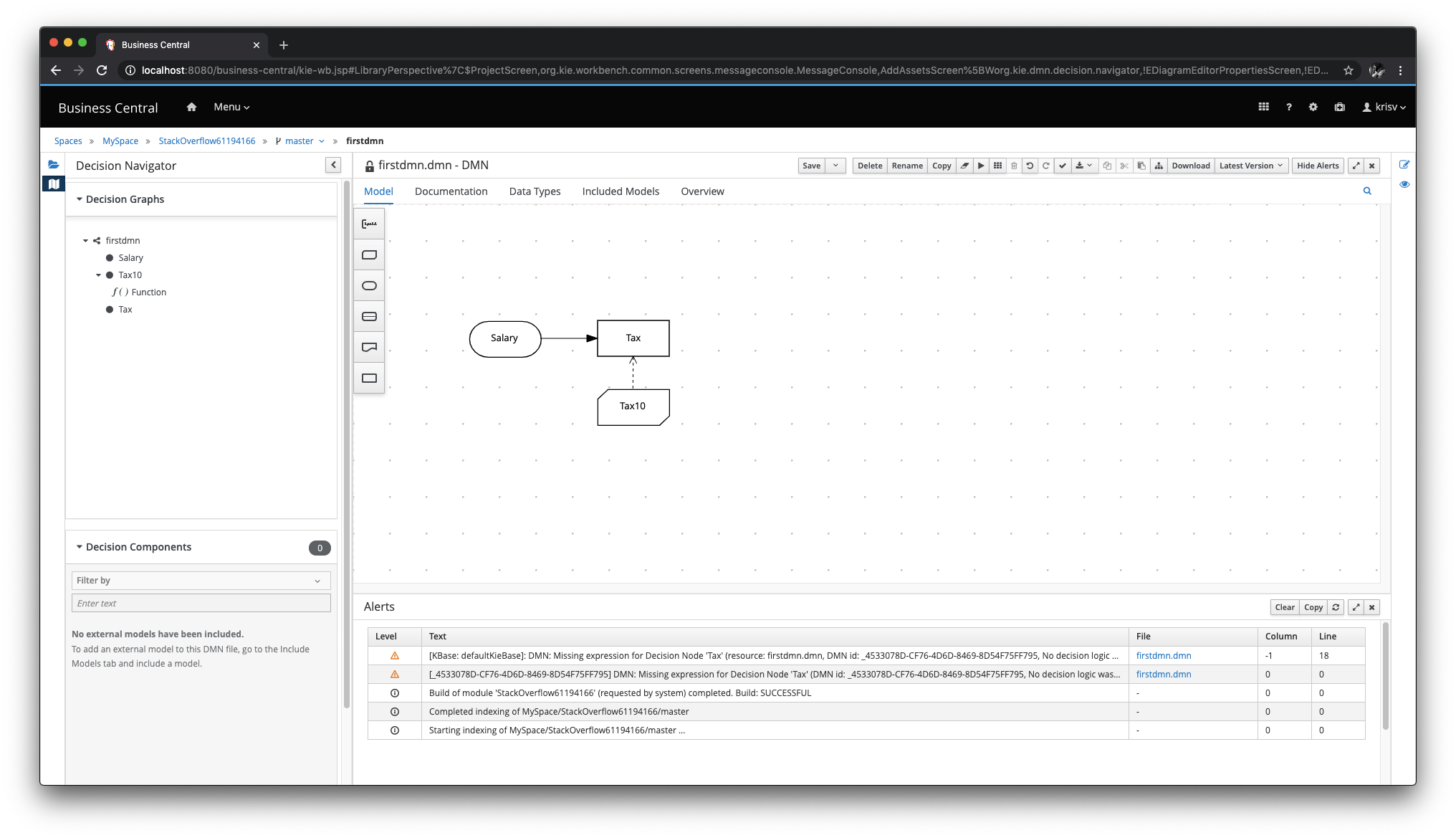
Task: Select the Text Annotation palette tool
Action: click(x=369, y=224)
